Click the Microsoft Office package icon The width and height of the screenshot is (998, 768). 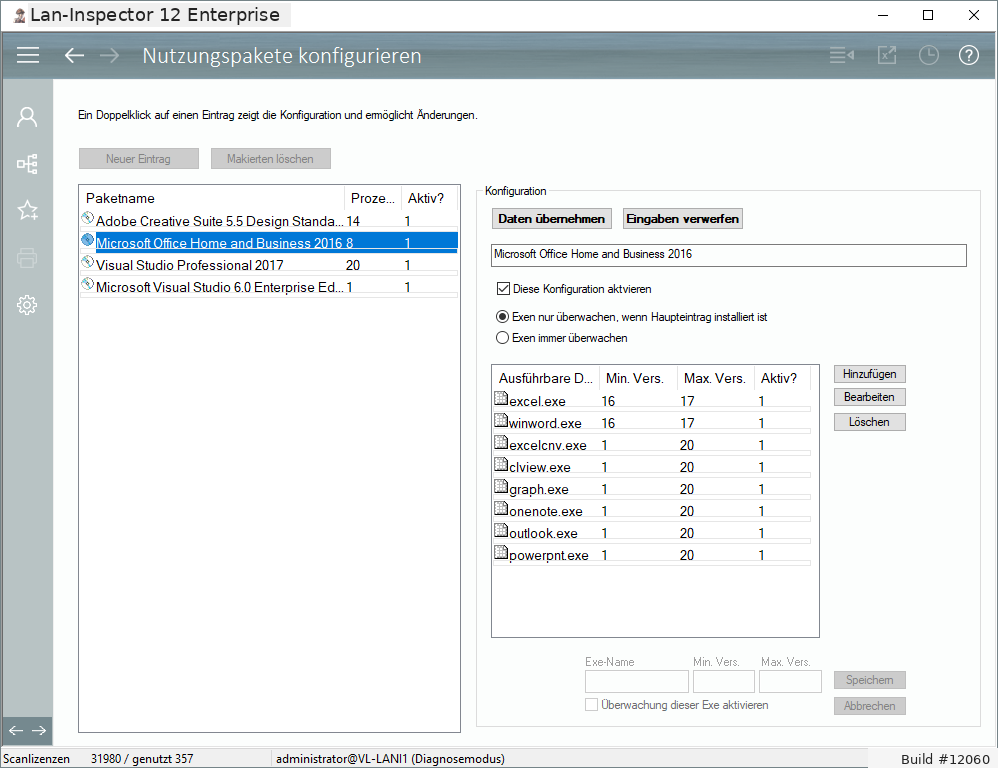coord(88,240)
